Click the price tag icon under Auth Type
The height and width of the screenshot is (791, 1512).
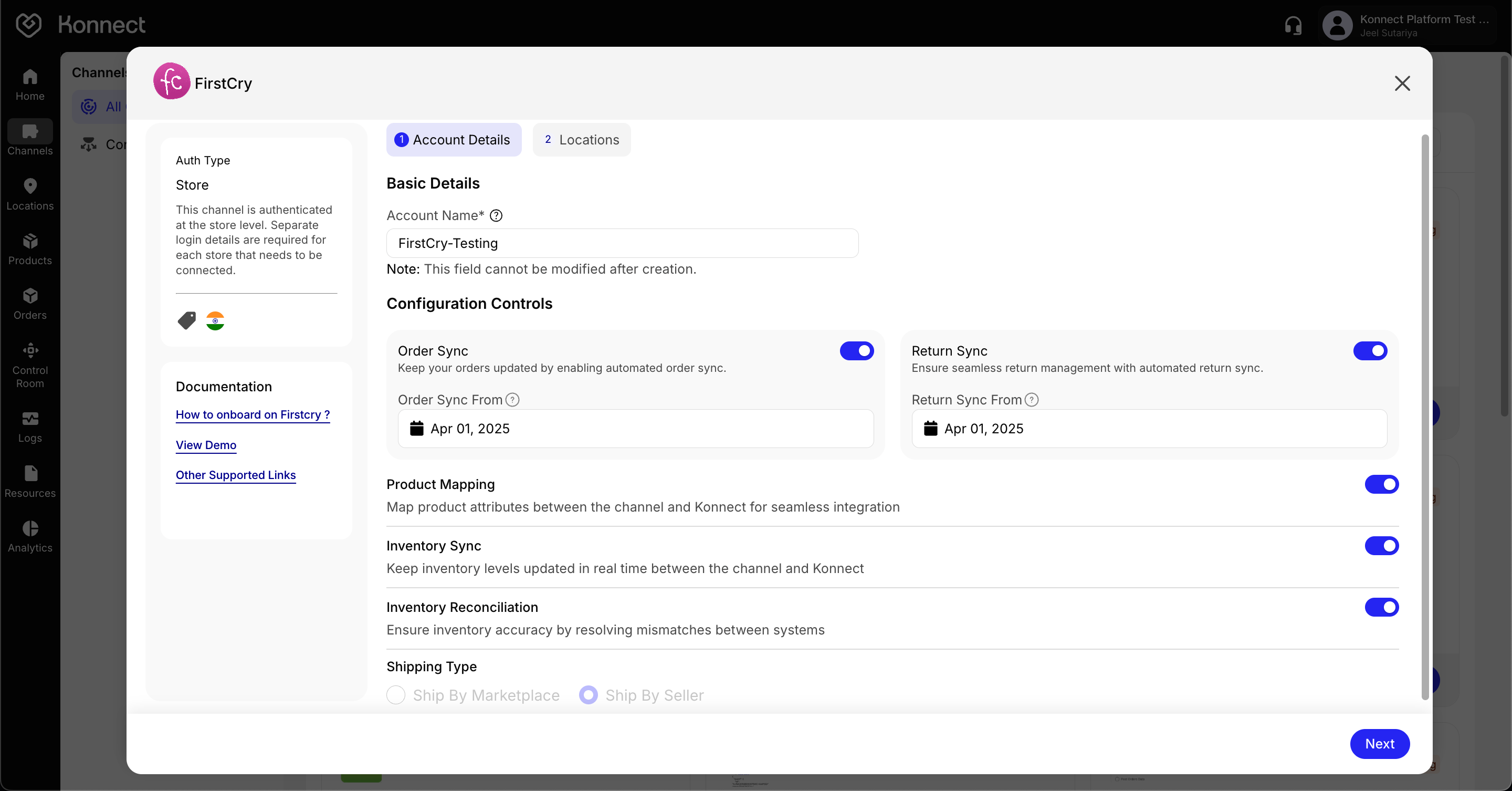[187, 320]
